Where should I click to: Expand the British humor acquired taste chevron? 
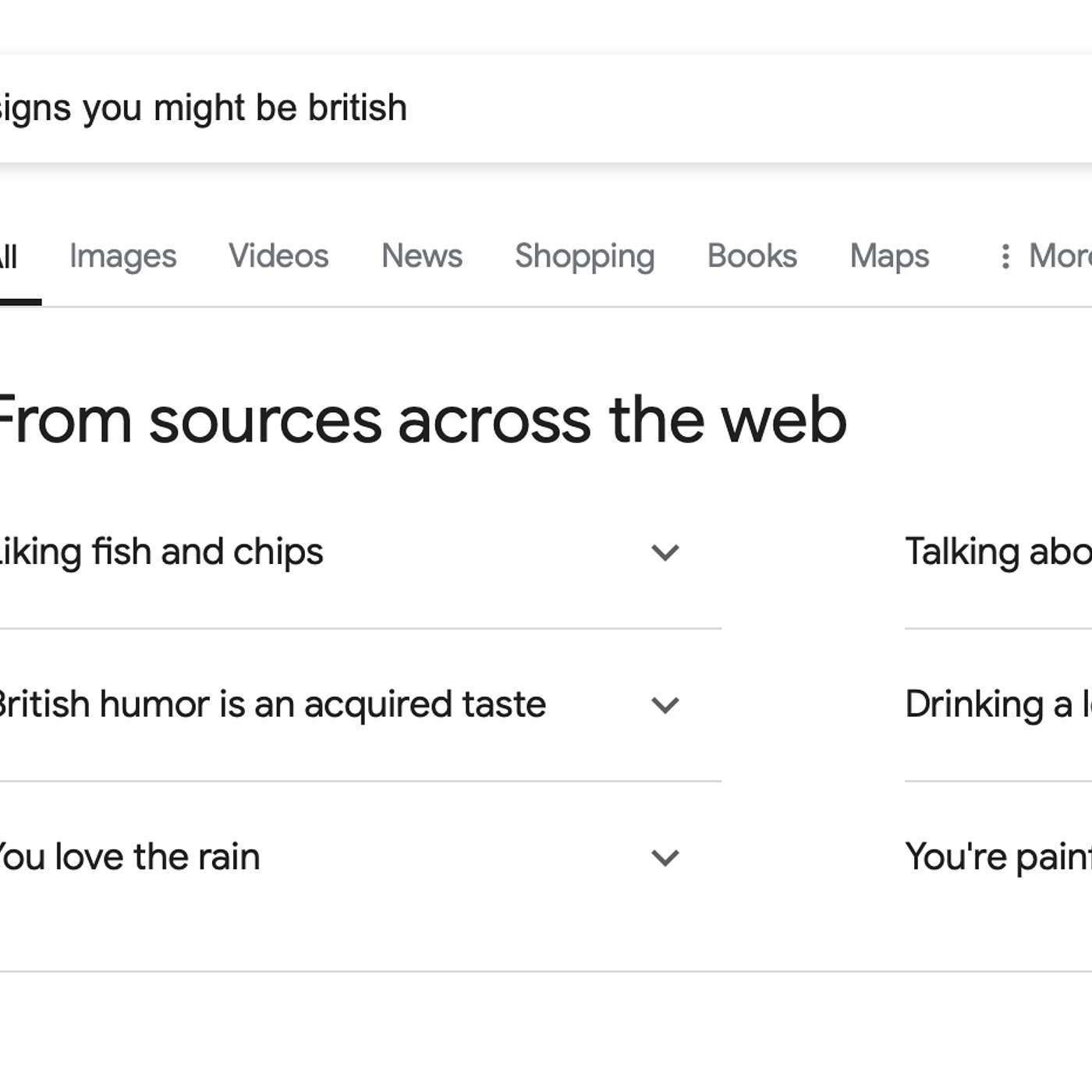665,705
